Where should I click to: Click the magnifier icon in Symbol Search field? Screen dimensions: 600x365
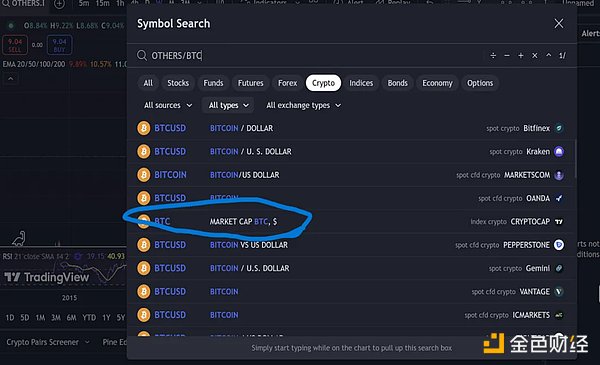pos(142,55)
